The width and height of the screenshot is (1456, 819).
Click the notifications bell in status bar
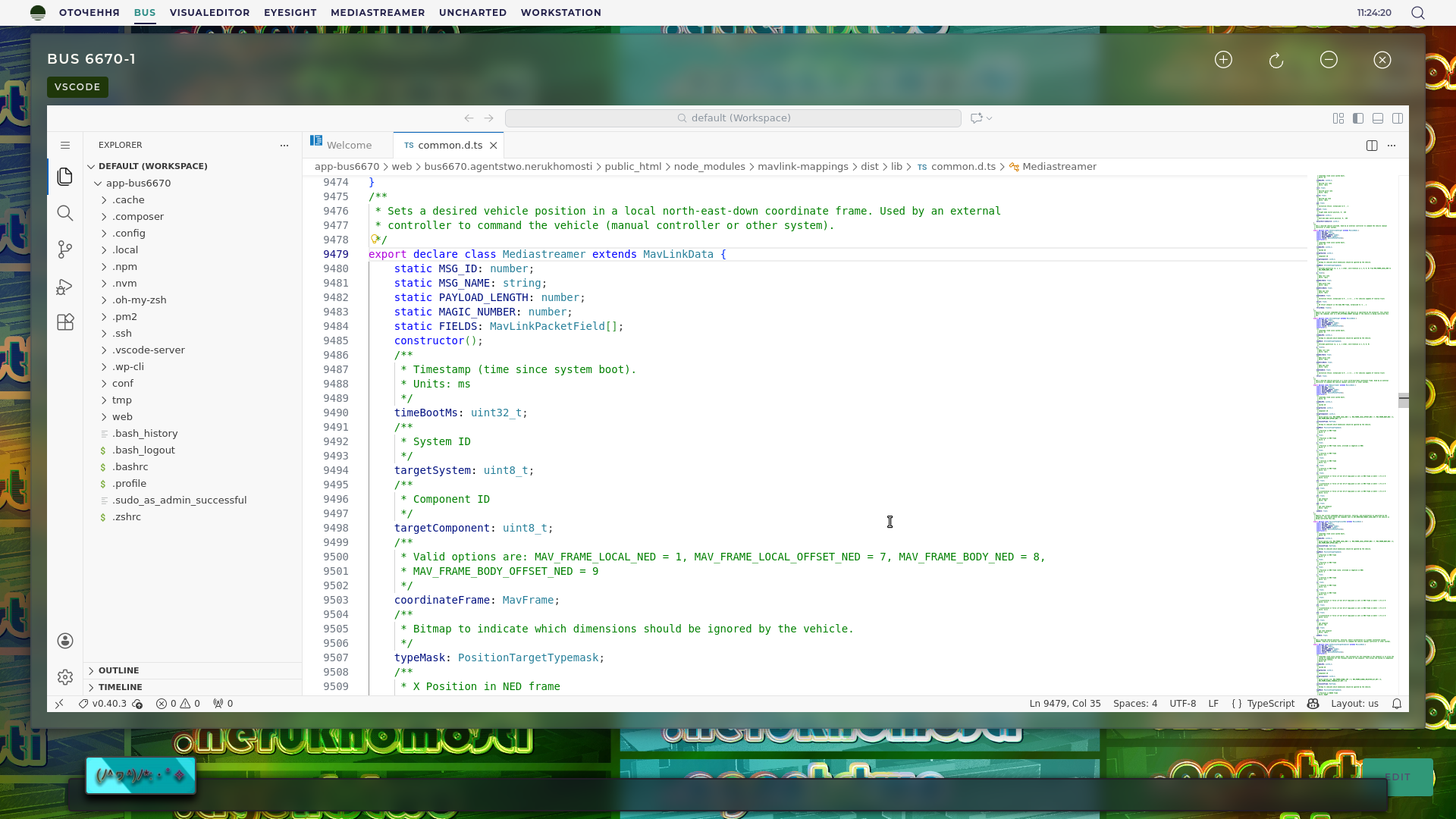pos(1397,704)
